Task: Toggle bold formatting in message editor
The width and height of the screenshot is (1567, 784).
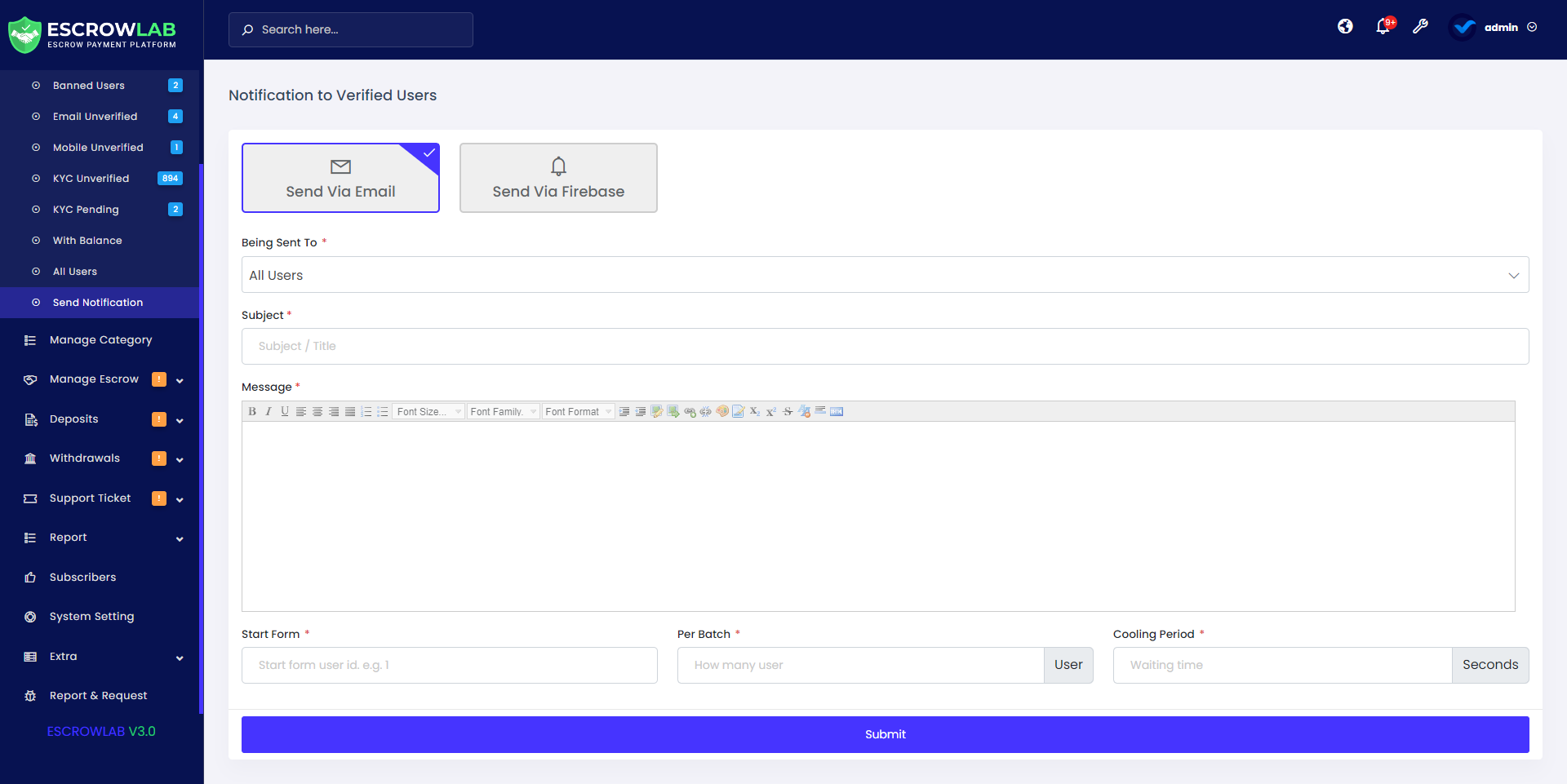Action: 252,411
